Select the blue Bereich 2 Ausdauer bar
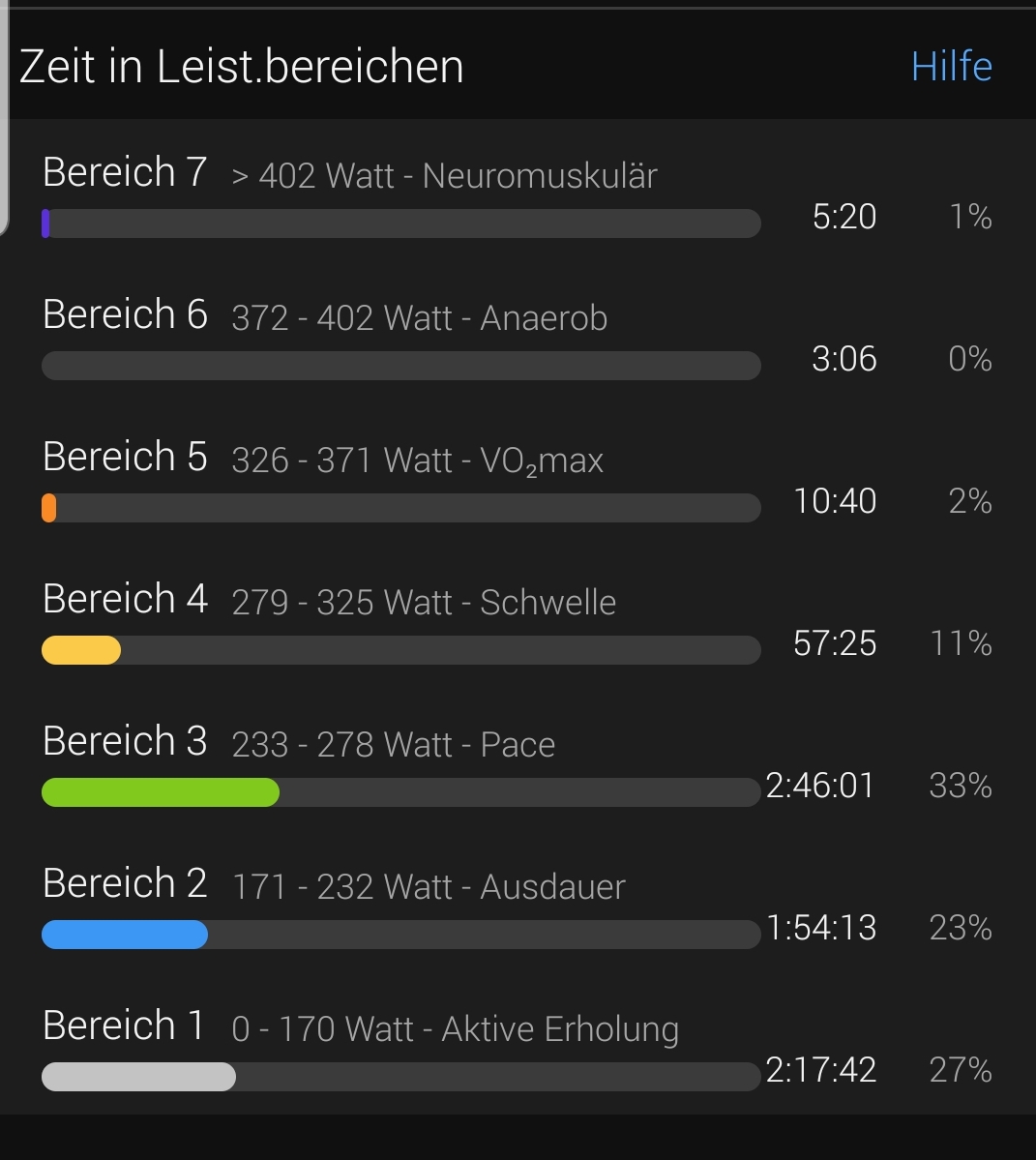The width and height of the screenshot is (1036, 1160). tap(400, 935)
